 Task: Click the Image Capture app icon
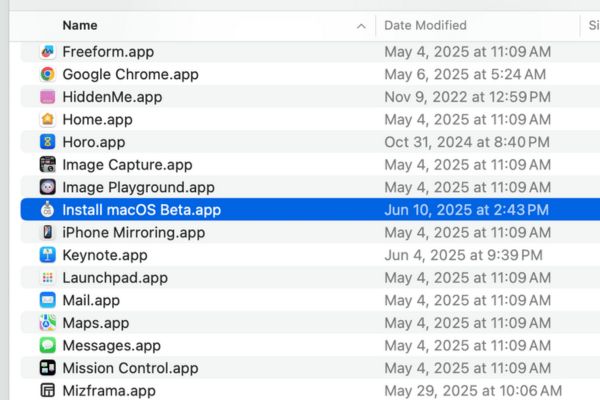pos(47,164)
